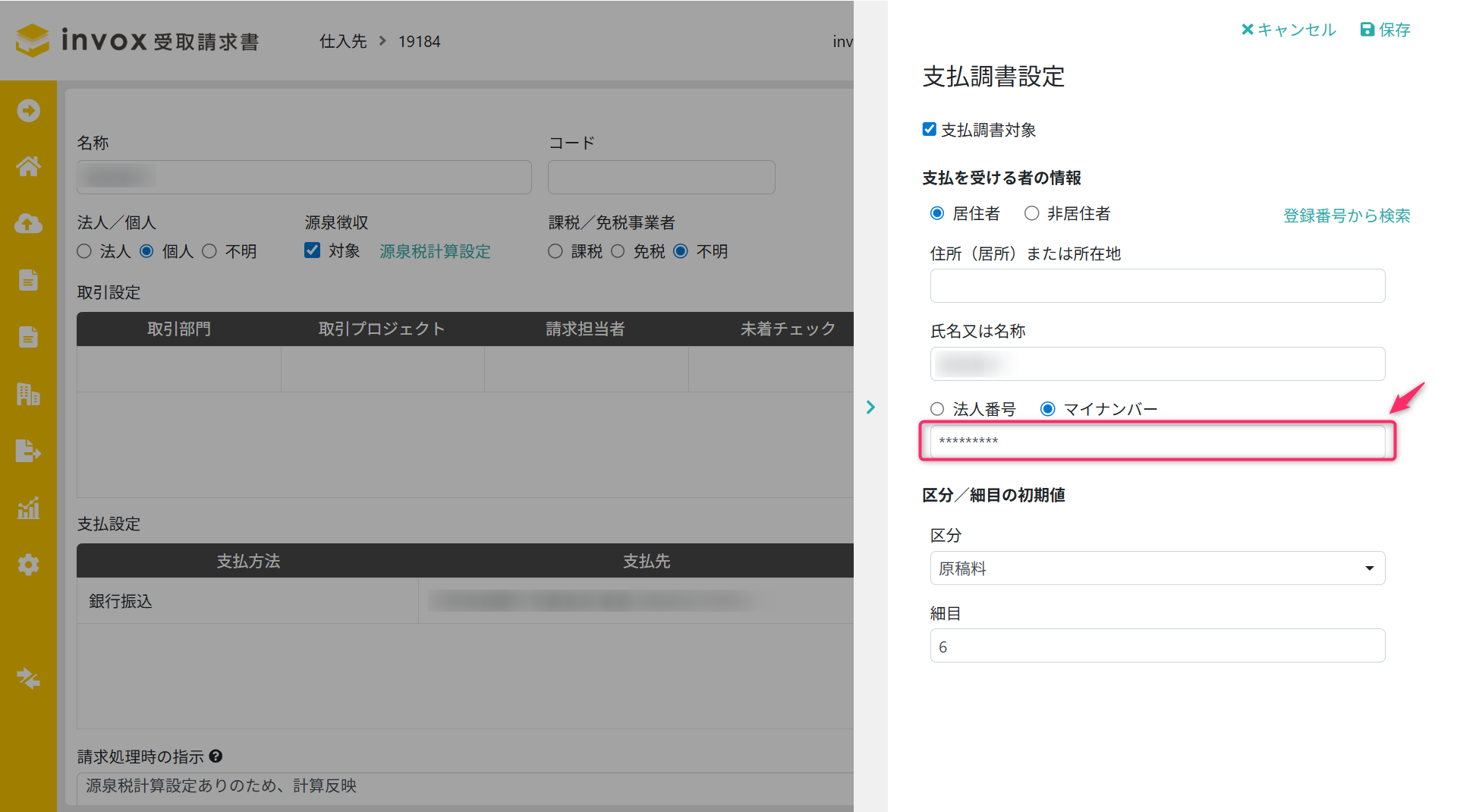This screenshot has height=812, width=1457.
Task: Open the 登録番号から検索 link
Action: pos(1346,216)
